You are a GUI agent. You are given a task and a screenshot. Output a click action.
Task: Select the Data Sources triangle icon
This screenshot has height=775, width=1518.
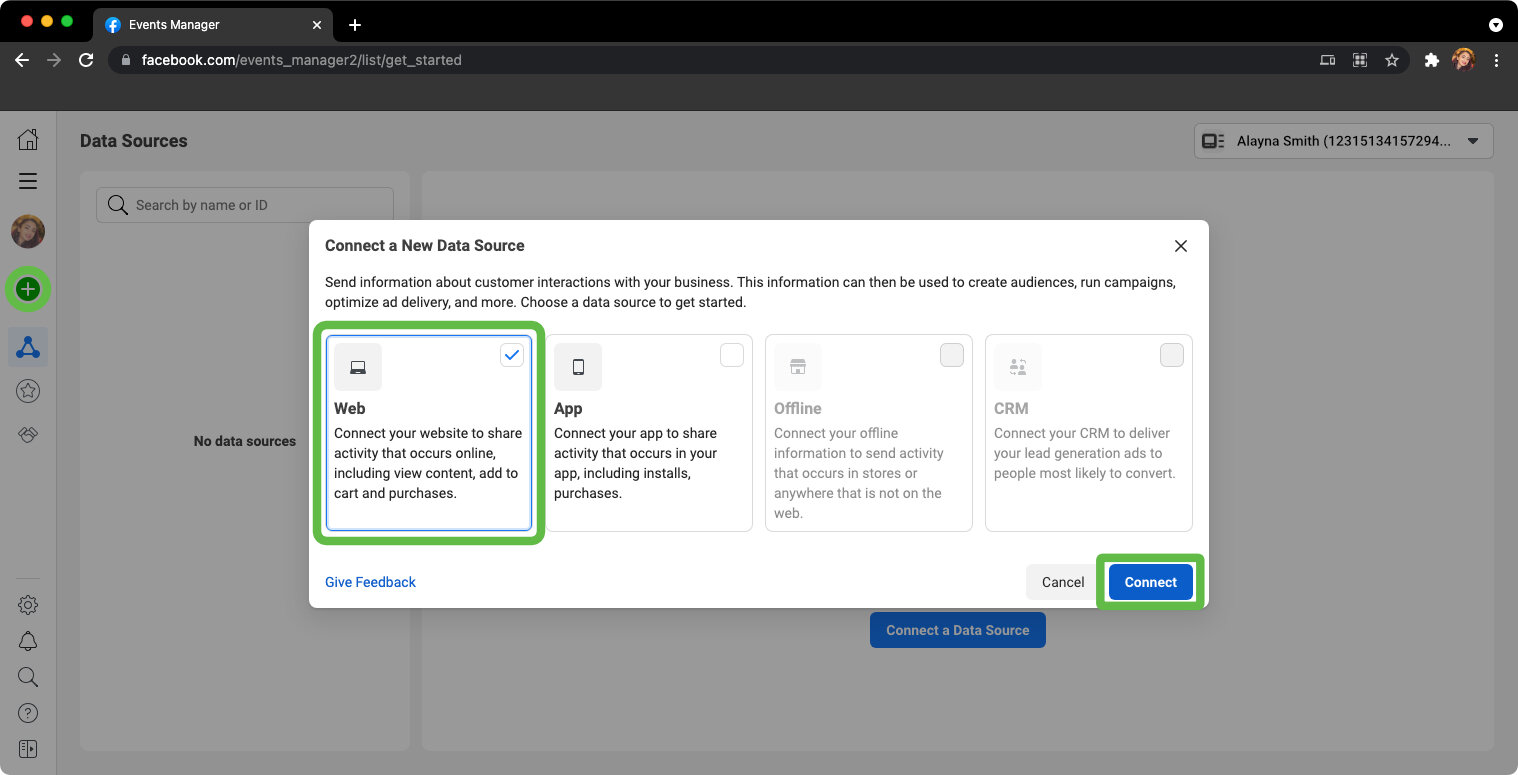(x=28, y=347)
